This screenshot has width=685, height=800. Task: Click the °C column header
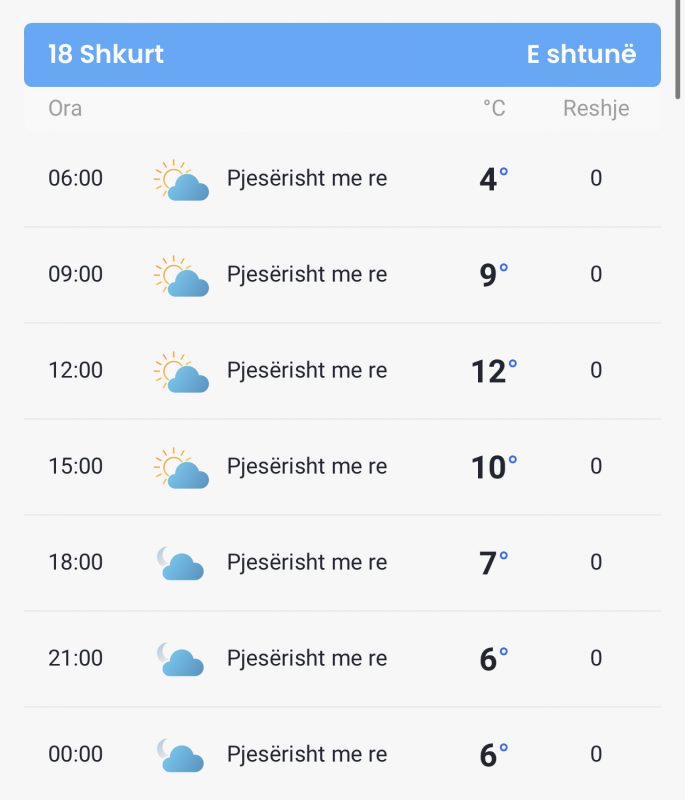tap(494, 108)
